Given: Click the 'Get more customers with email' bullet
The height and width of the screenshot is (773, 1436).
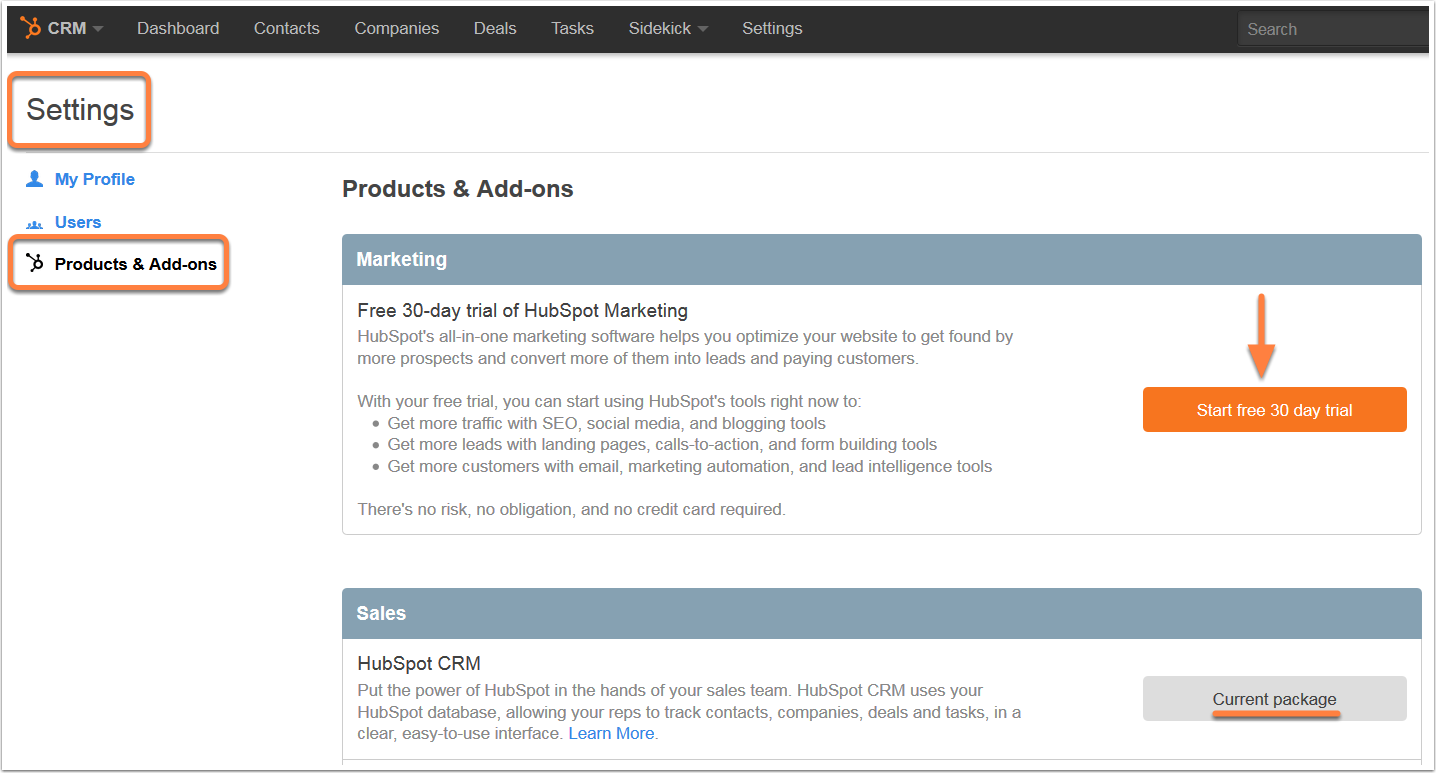Looking at the screenshot, I should click(x=690, y=466).
